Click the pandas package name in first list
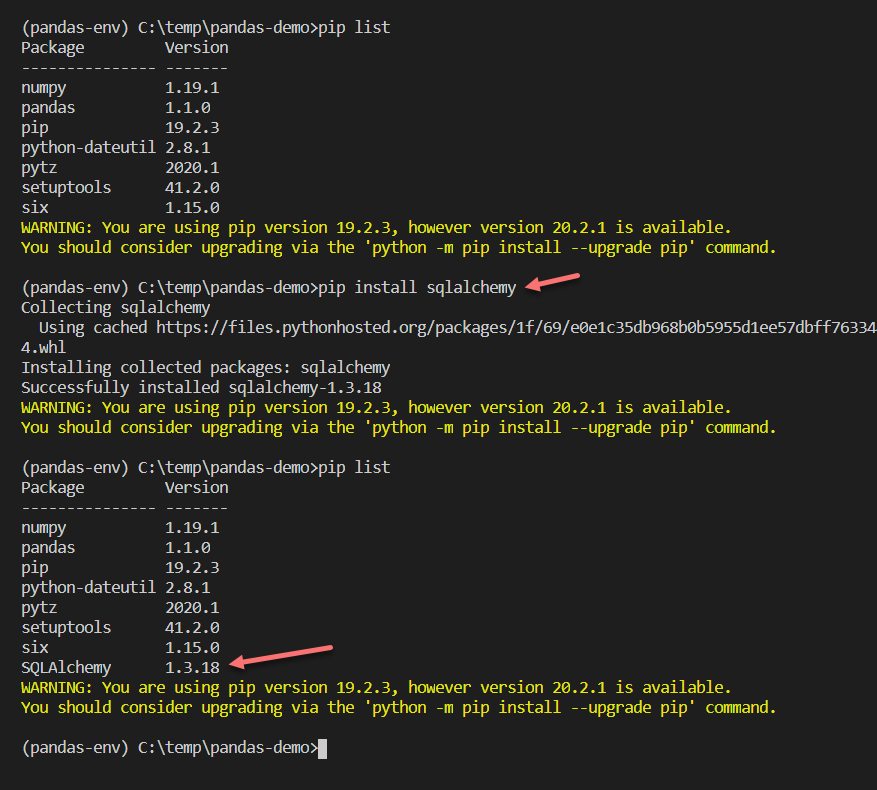Image resolution: width=877 pixels, height=790 pixels. 47,107
